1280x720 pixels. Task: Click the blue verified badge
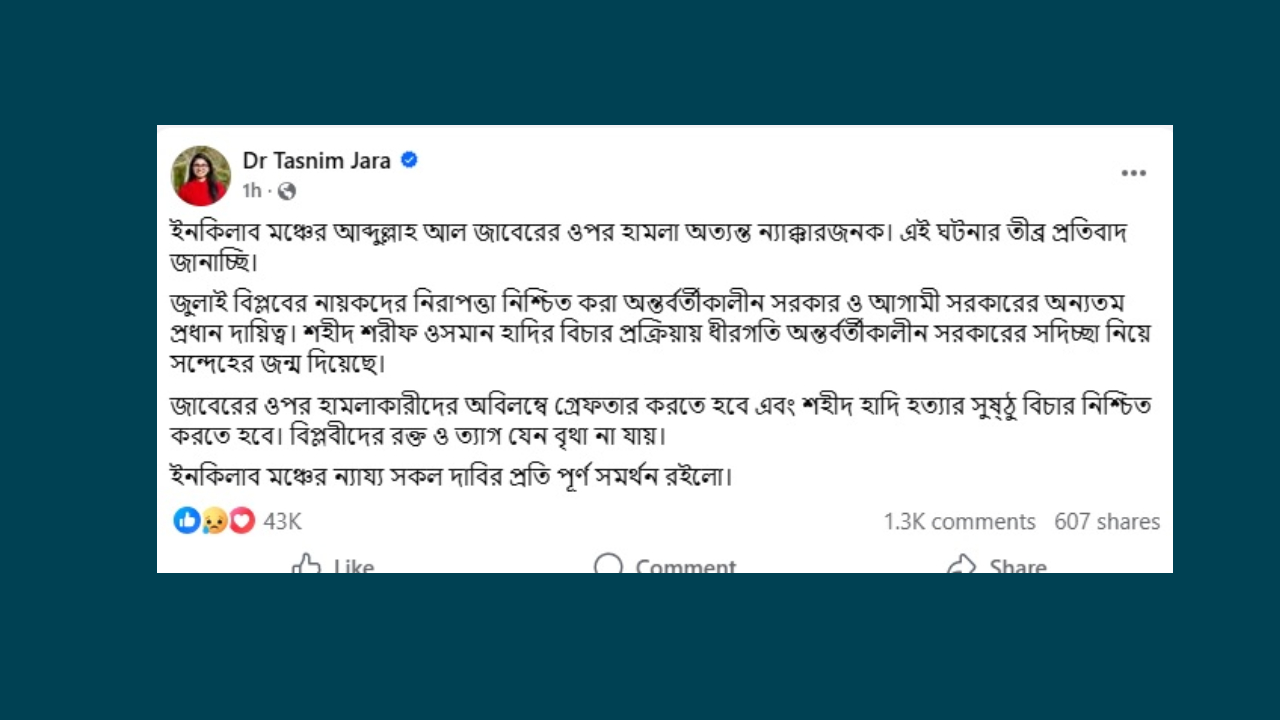pyautogui.click(x=409, y=160)
